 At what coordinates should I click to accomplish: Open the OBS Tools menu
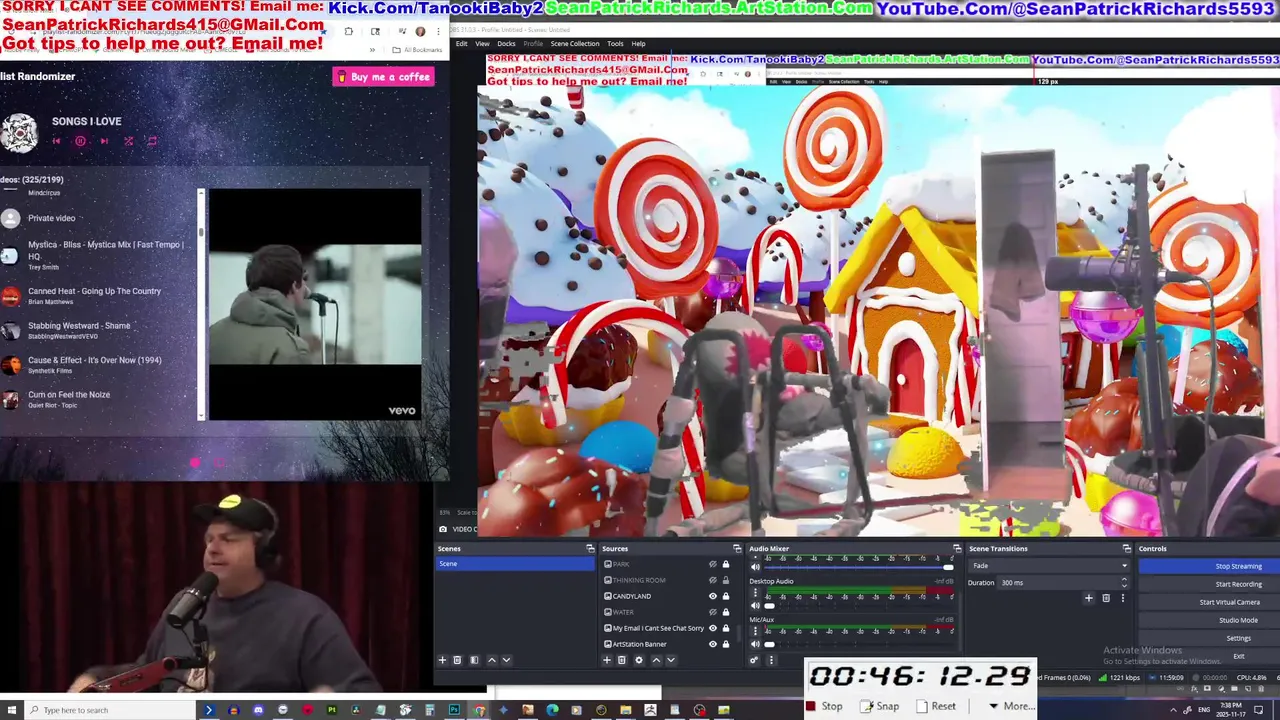pyautogui.click(x=615, y=44)
